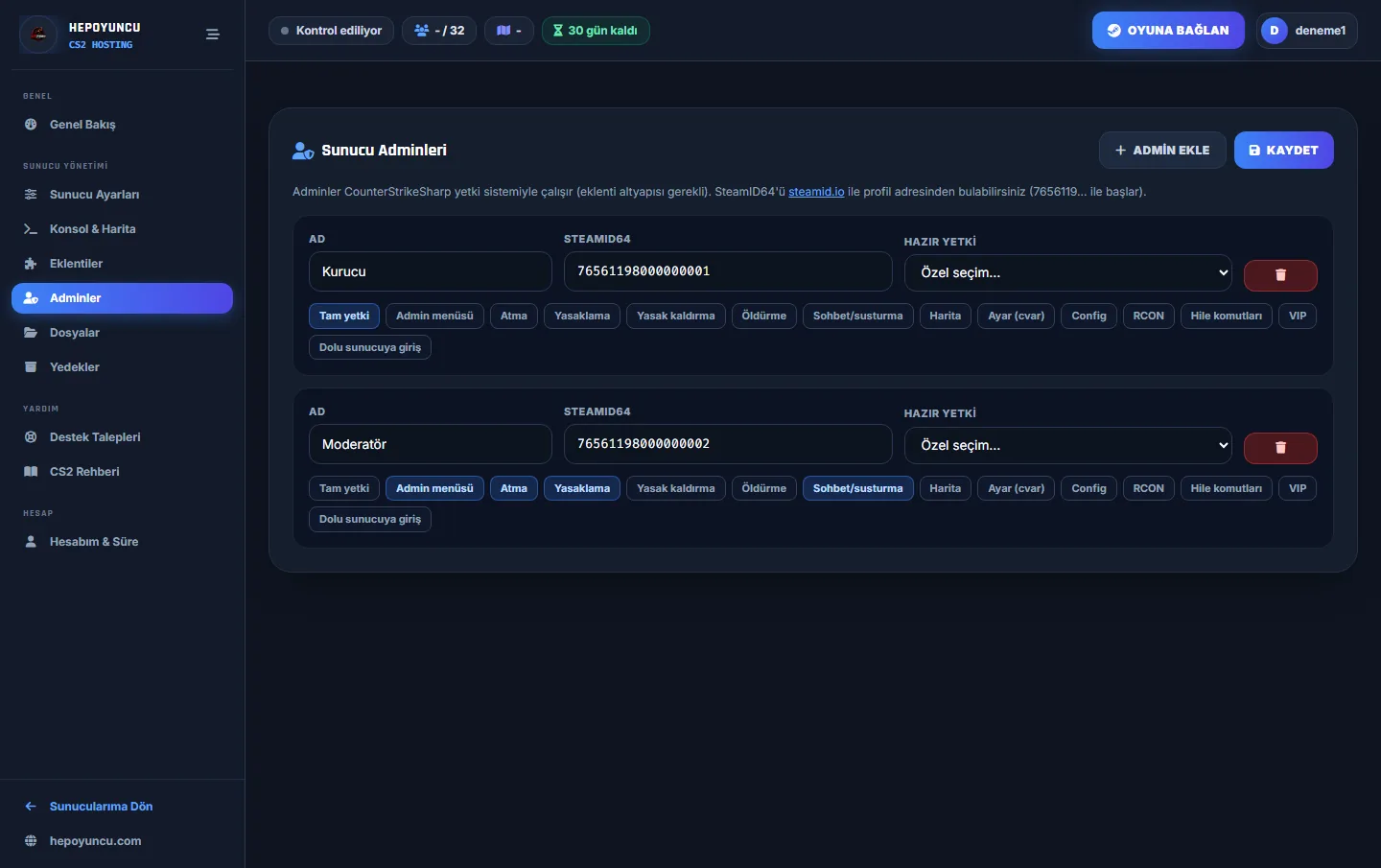Open Yedekler backups page
Image resolution: width=1381 pixels, height=868 pixels.
click(x=122, y=367)
